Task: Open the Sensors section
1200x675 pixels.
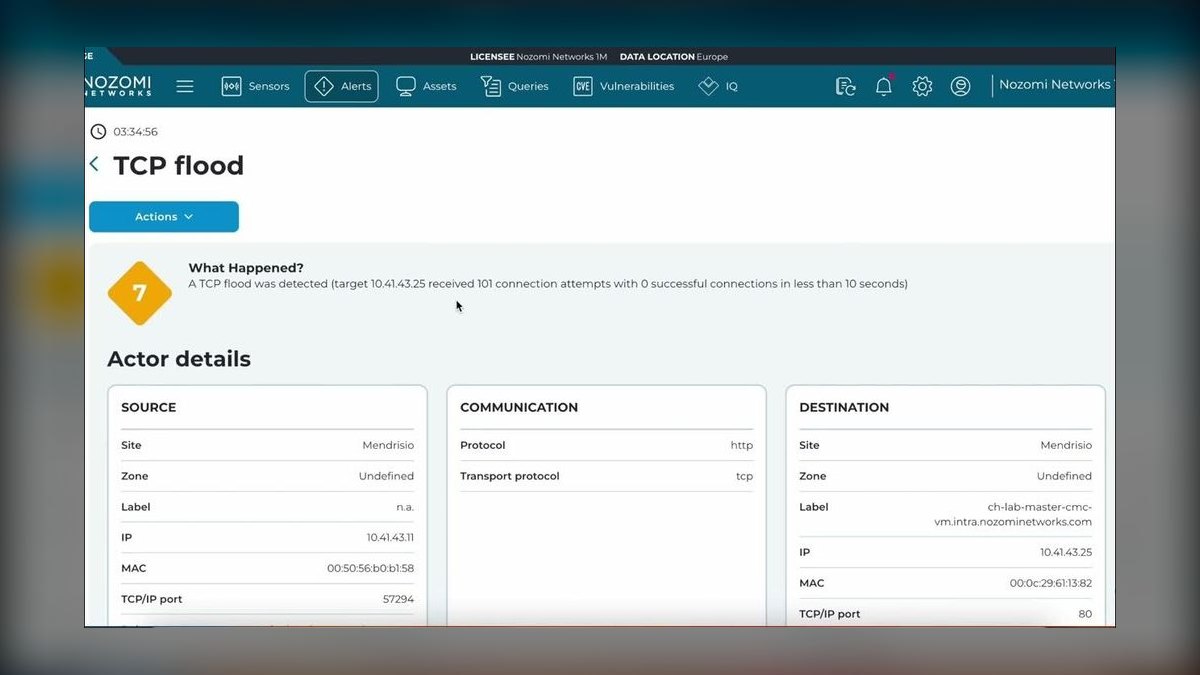Action: pyautogui.click(x=256, y=86)
